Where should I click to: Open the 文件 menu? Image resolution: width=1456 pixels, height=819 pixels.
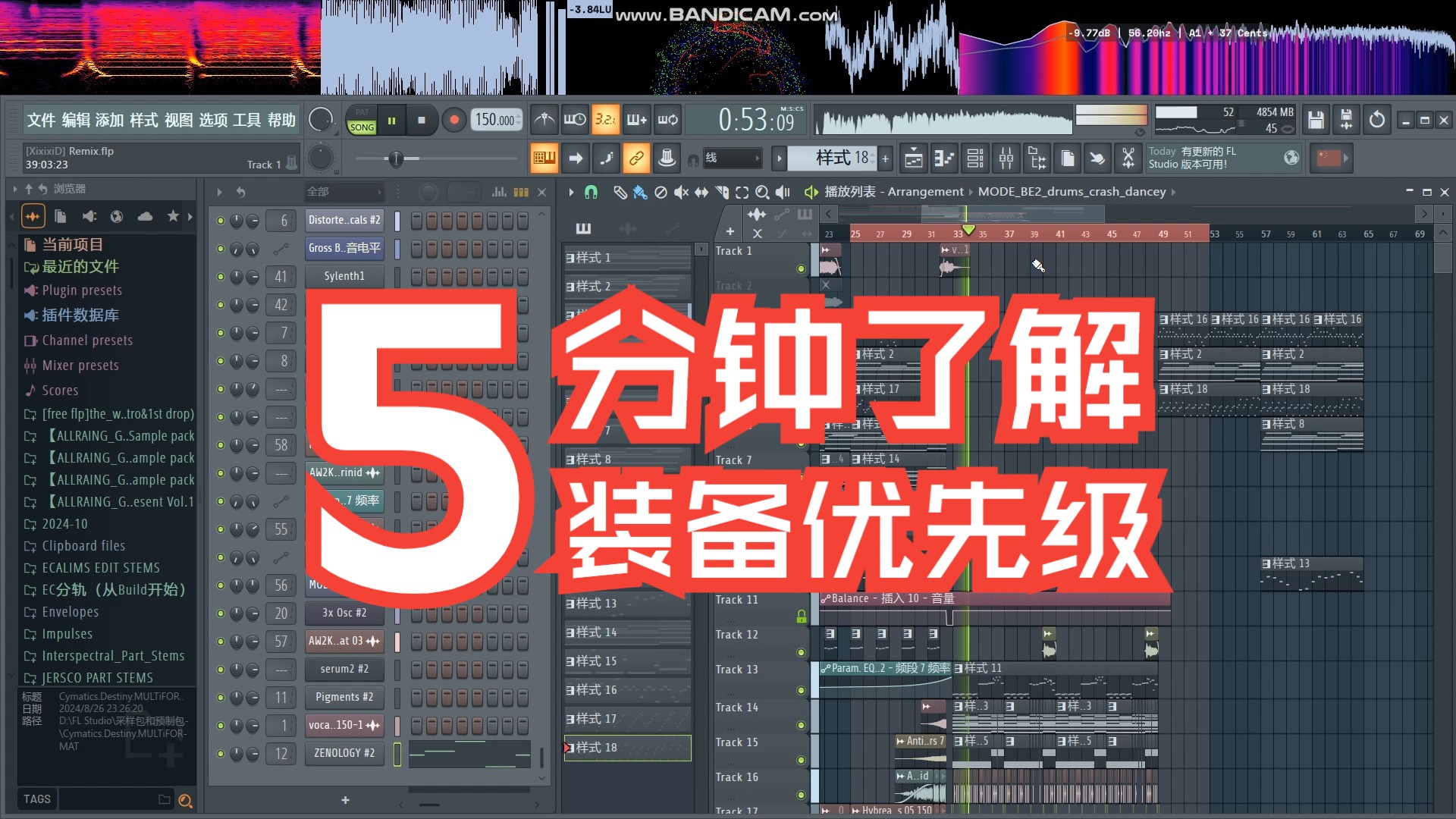41,120
